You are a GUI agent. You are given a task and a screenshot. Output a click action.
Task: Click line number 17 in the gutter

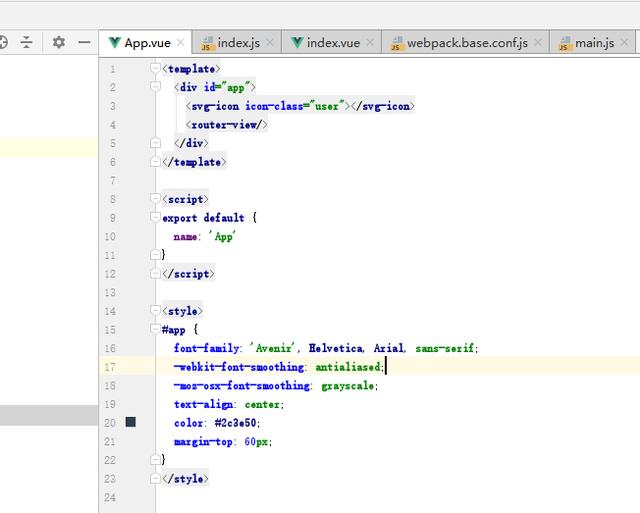110,367
